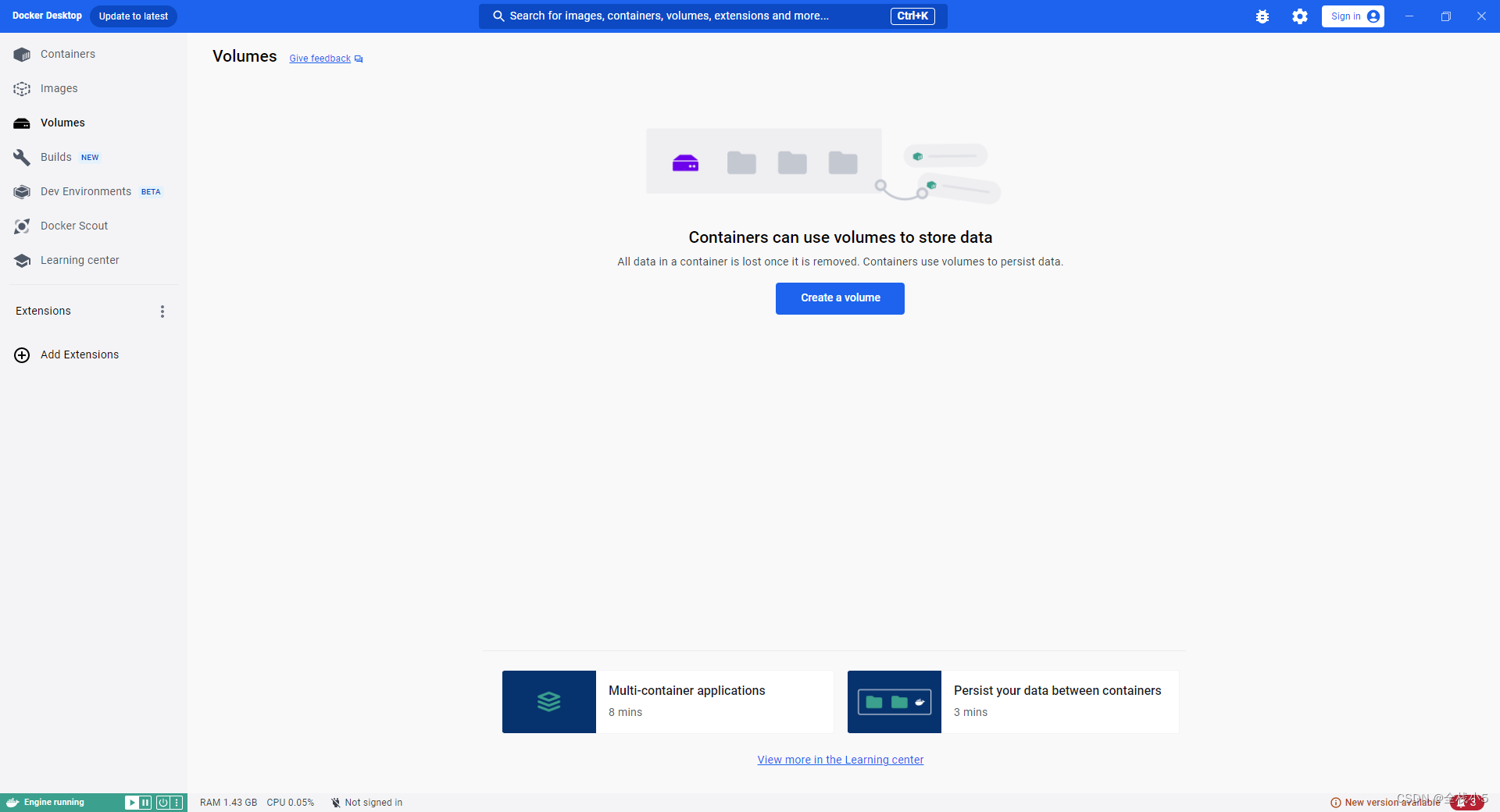The image size is (1500, 812).
Task: Go to Images in sidebar
Action: [x=59, y=88]
